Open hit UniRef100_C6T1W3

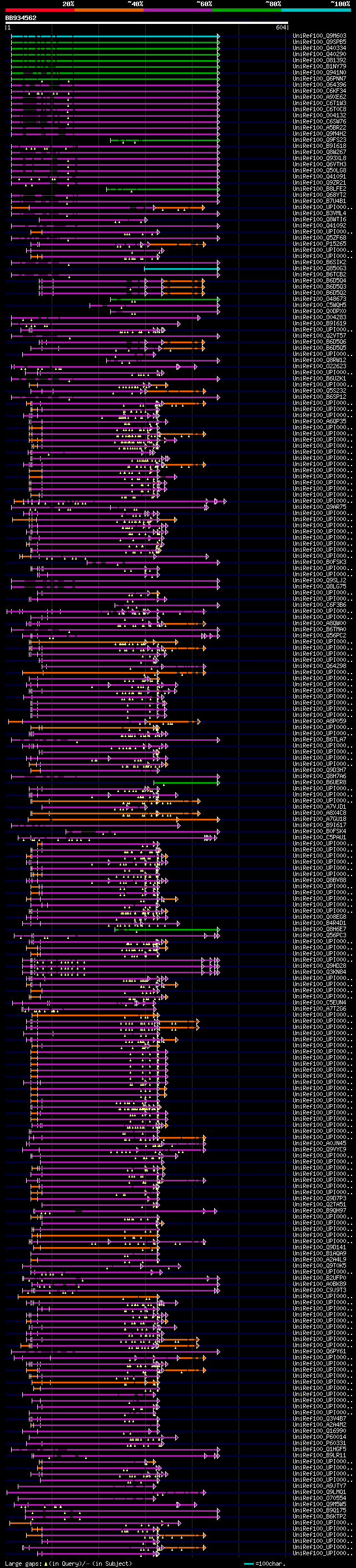click(319, 103)
